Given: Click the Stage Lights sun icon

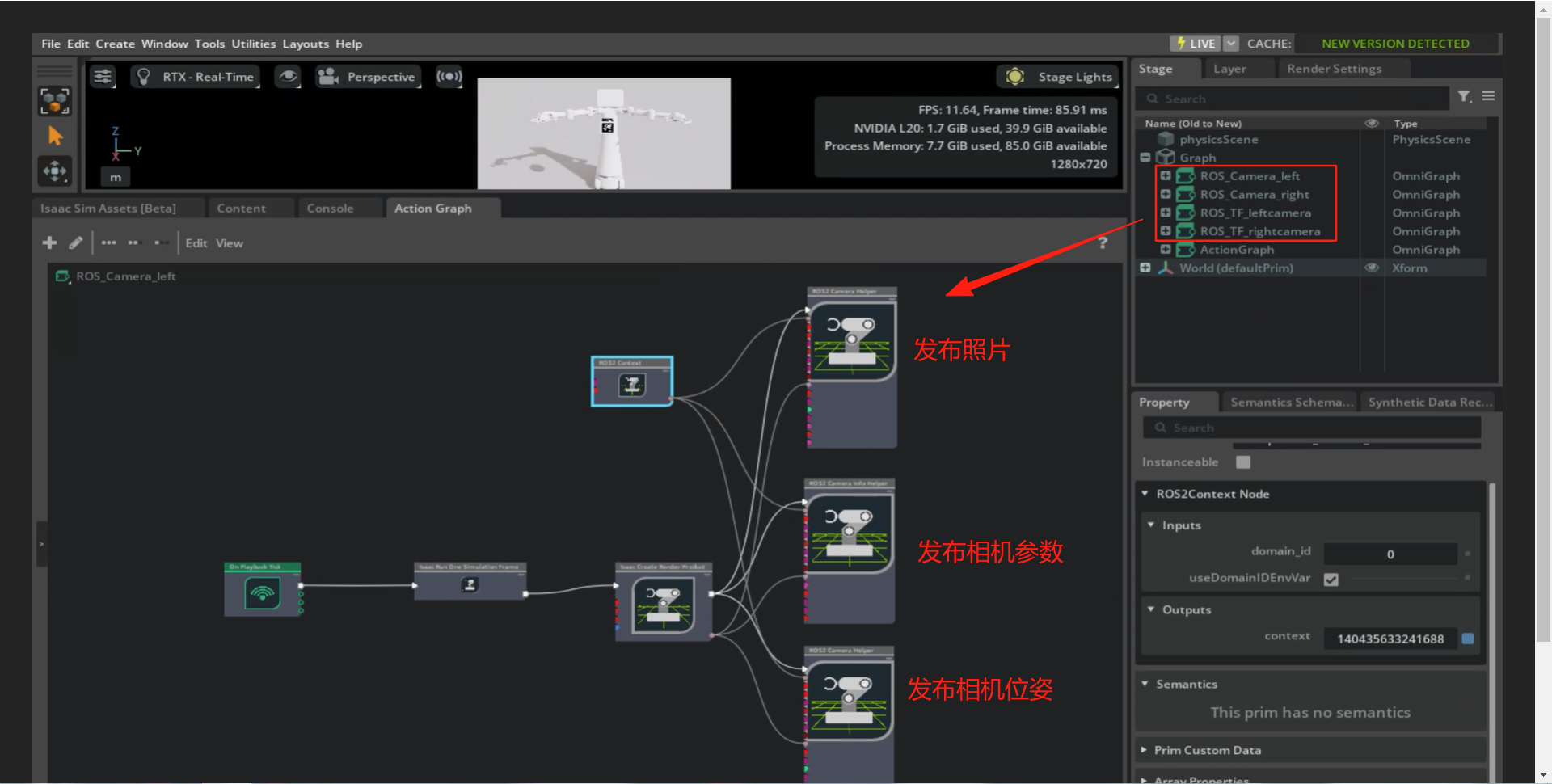Looking at the screenshot, I should (x=1015, y=77).
